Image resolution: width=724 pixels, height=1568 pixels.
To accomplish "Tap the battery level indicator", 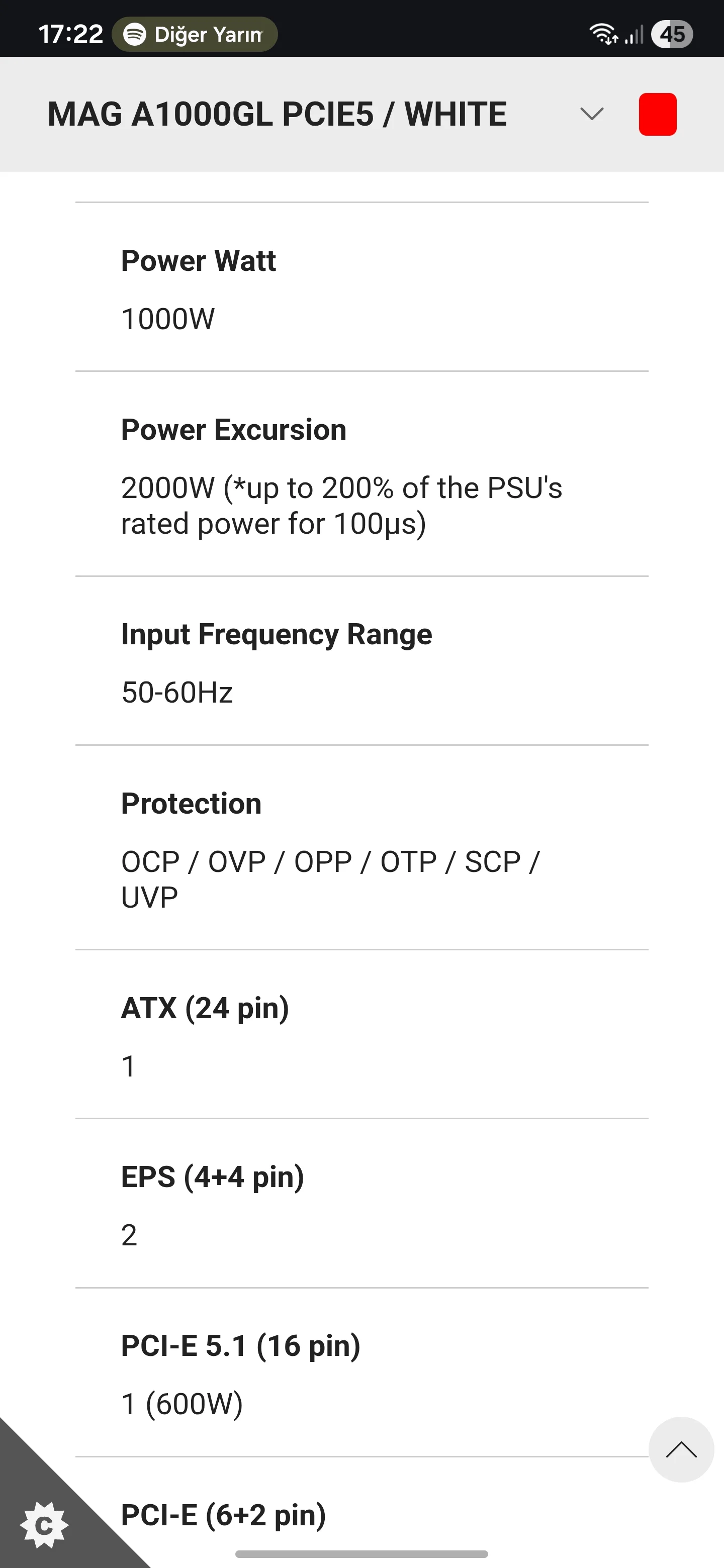I will point(672,34).
